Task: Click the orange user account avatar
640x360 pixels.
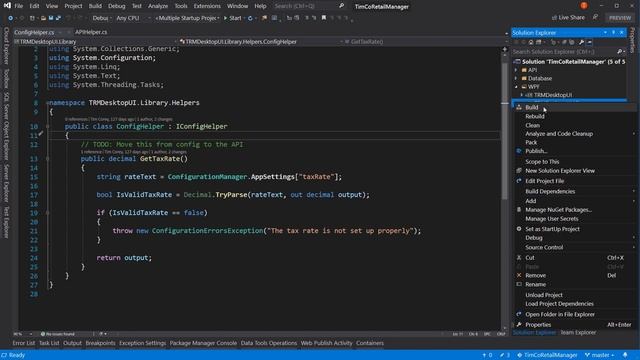Action: [x=584, y=5]
